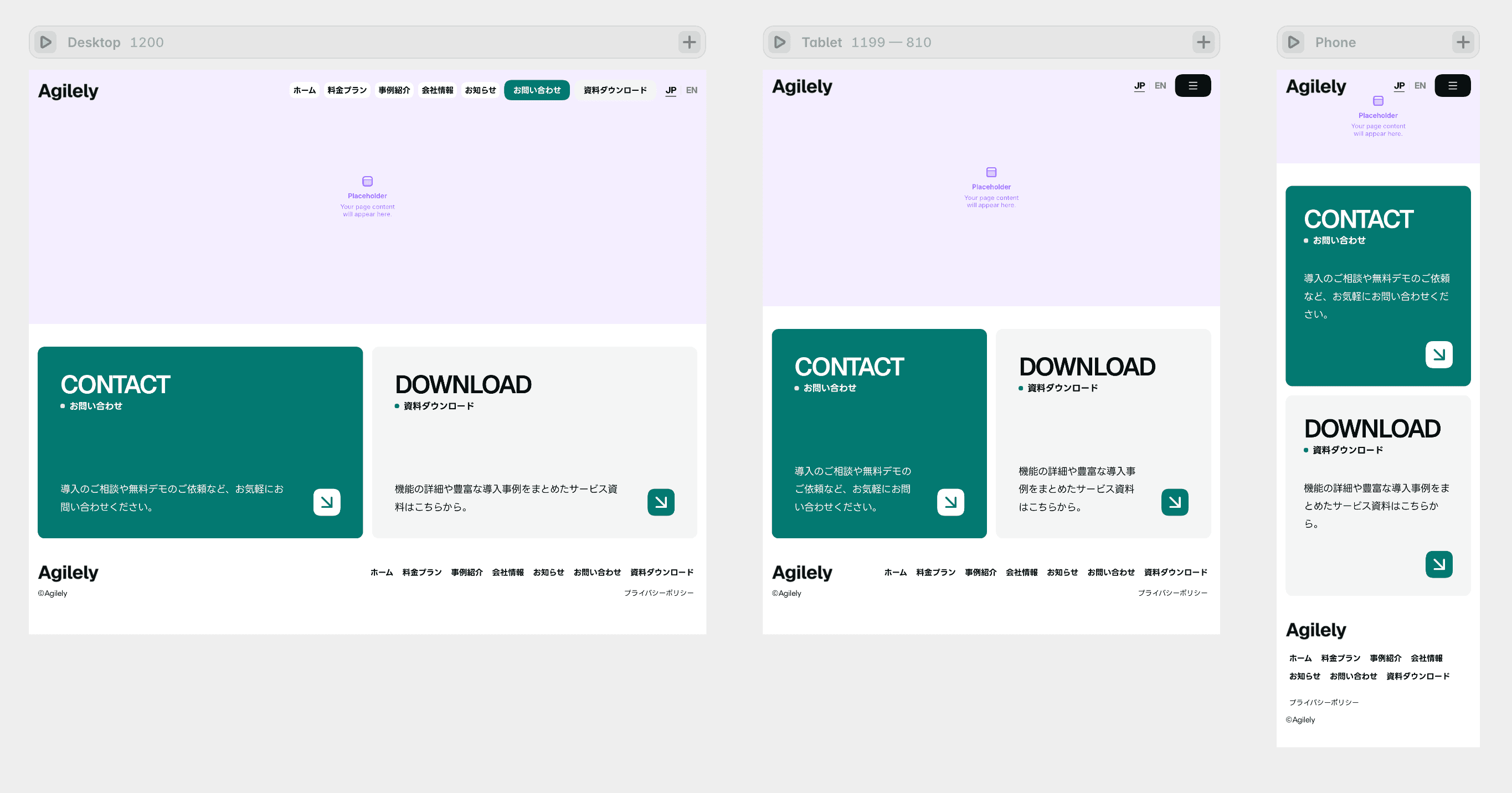Click green お問い合わせ button in Desktop header

coord(537,90)
